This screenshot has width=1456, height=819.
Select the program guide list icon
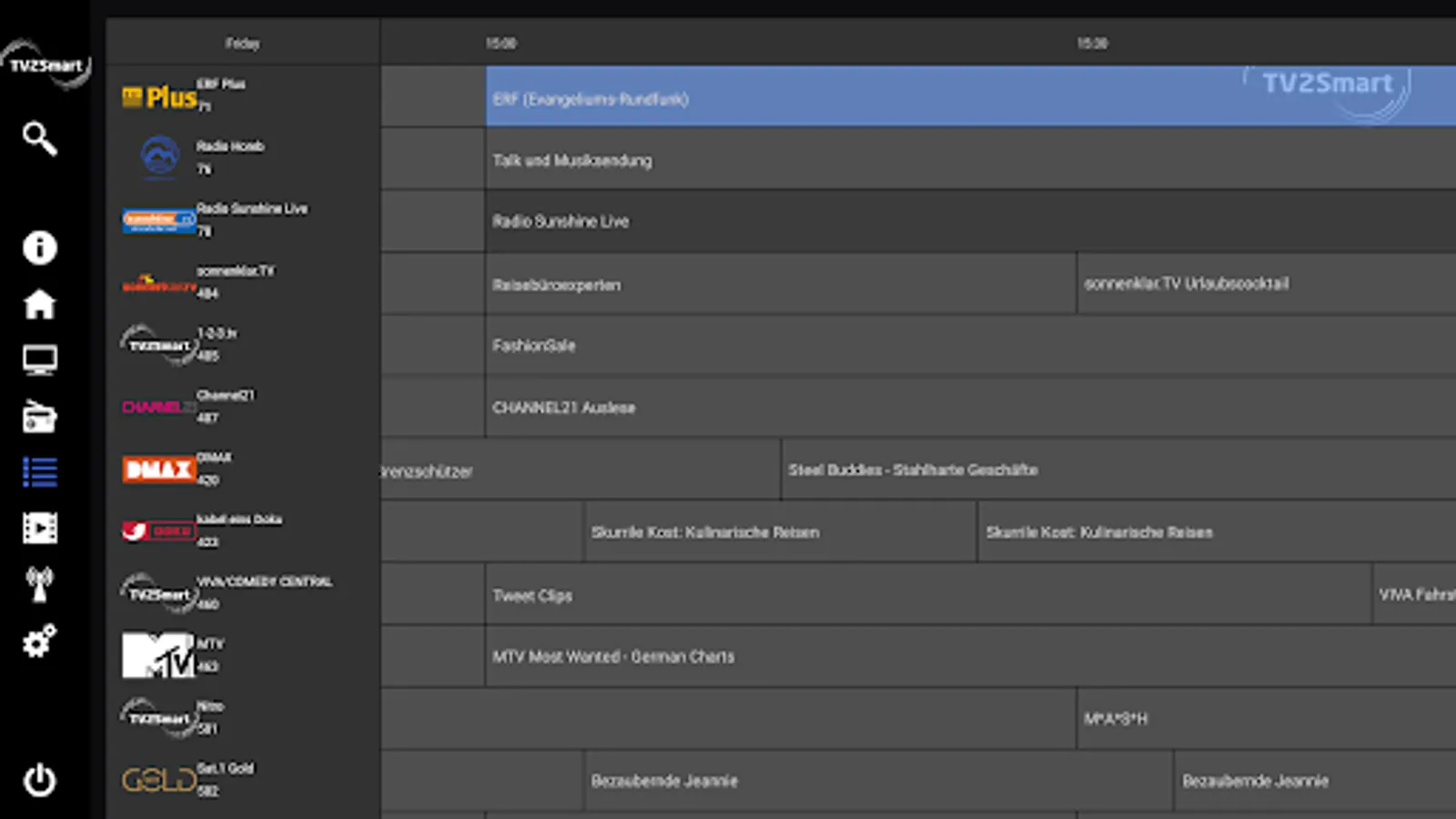point(40,472)
